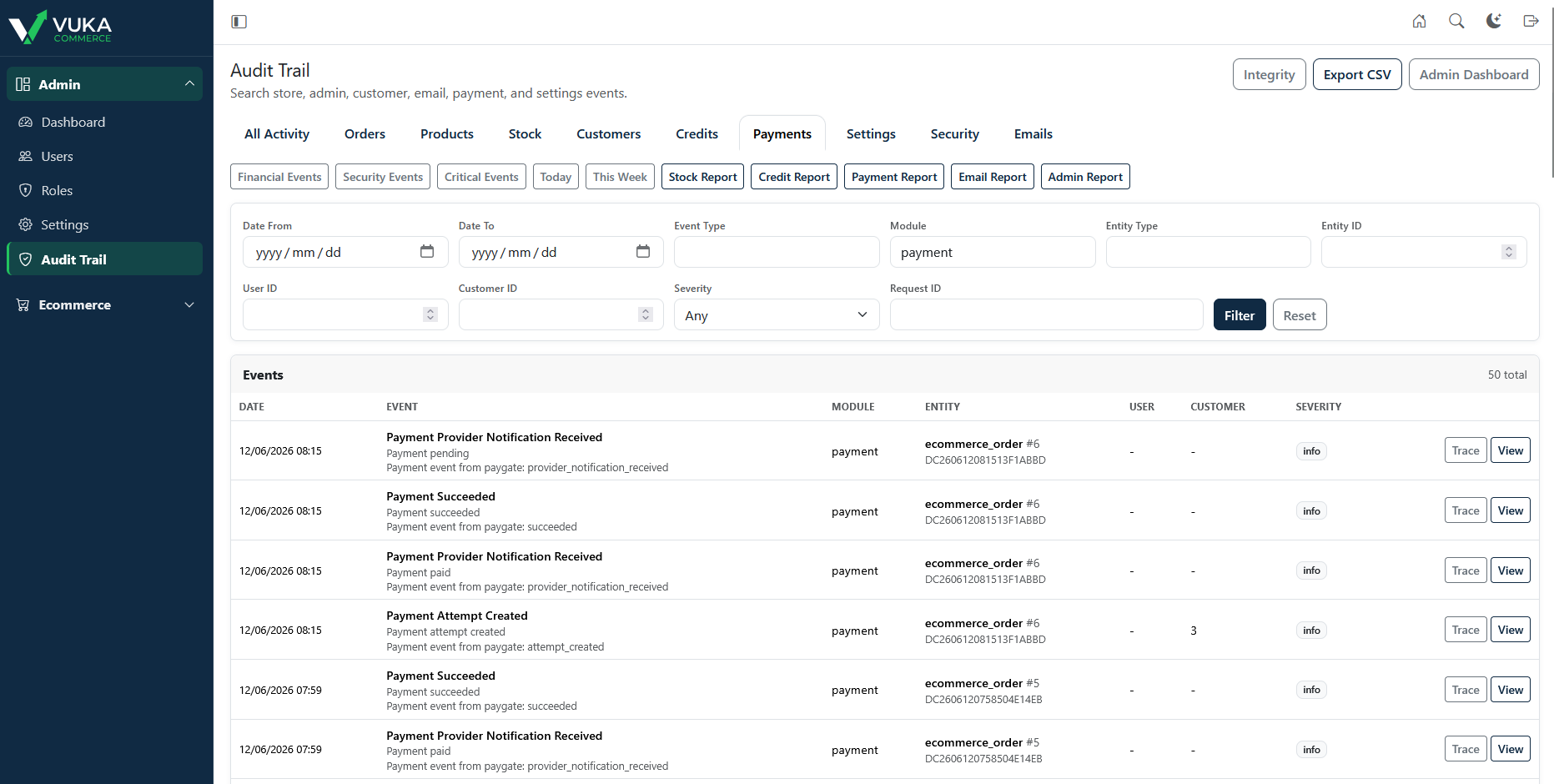Open calendar picker for Date To

[643, 252]
